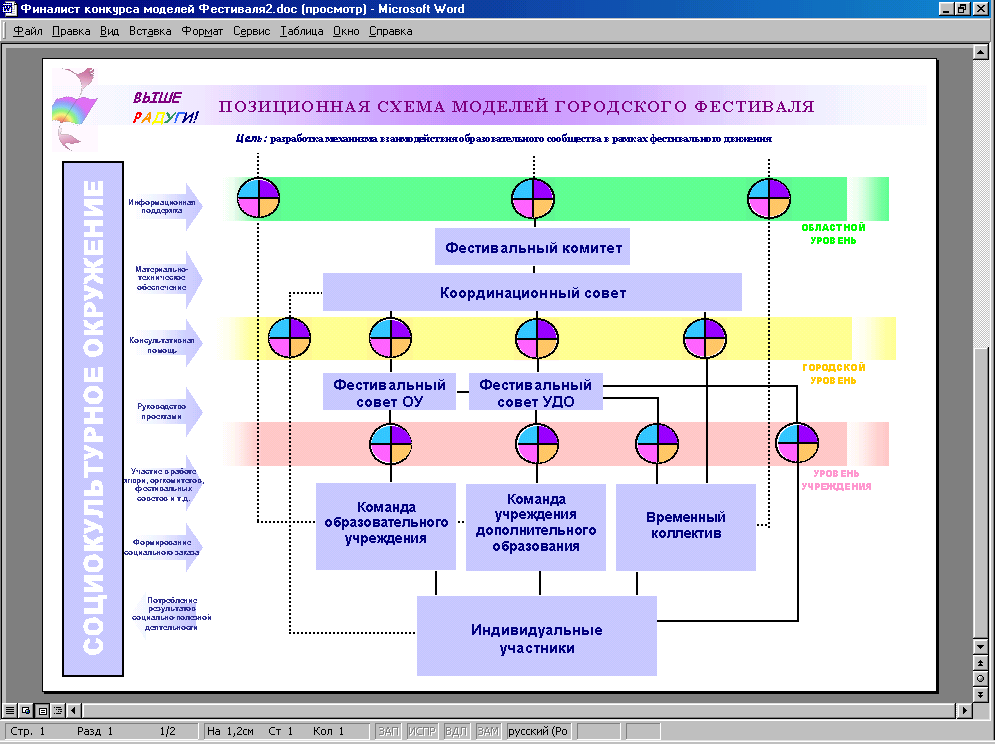
Task: Click the vertical scrollbar down arrow
Action: click(981, 647)
